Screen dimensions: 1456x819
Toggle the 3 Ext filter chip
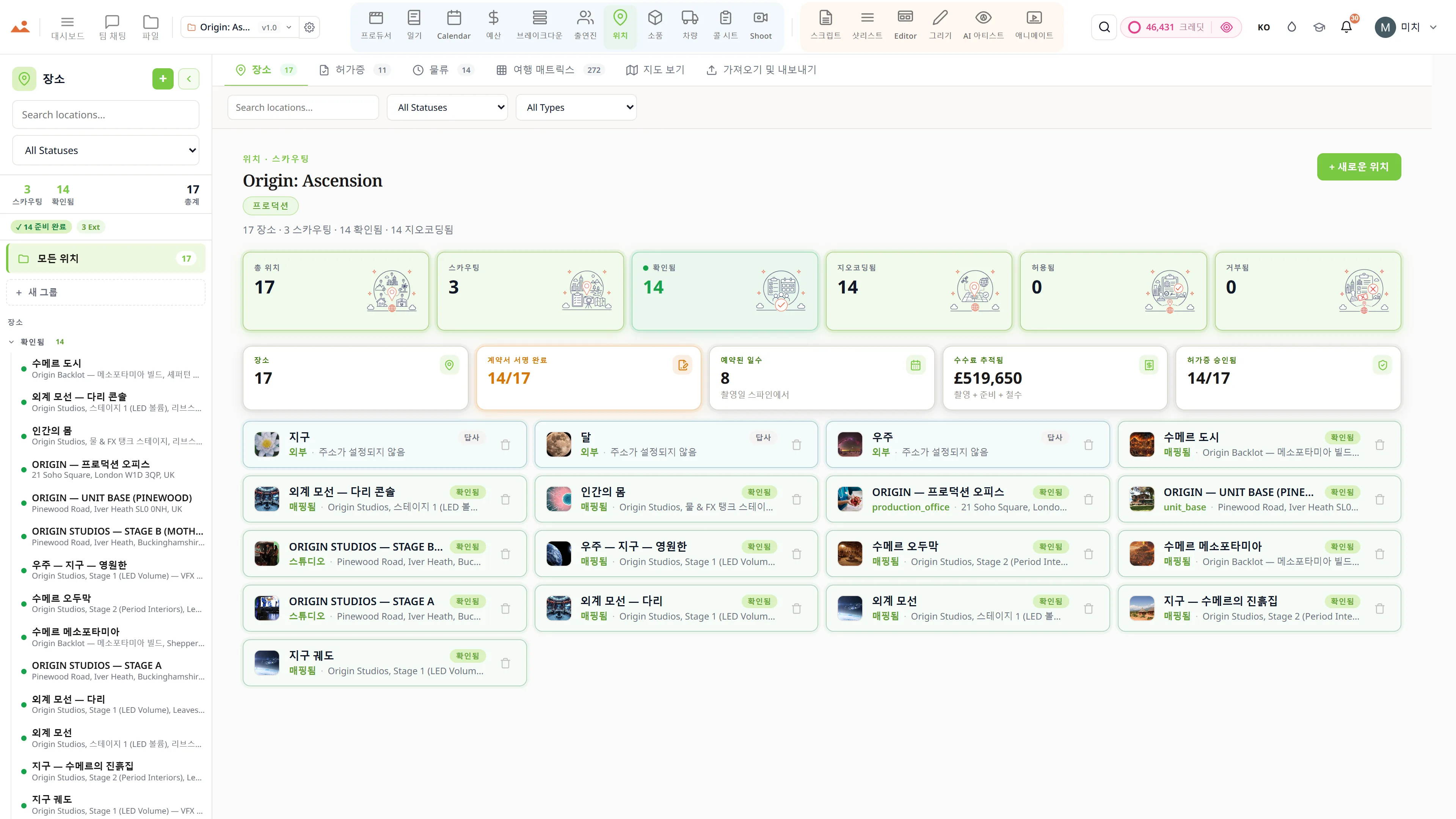point(91,227)
